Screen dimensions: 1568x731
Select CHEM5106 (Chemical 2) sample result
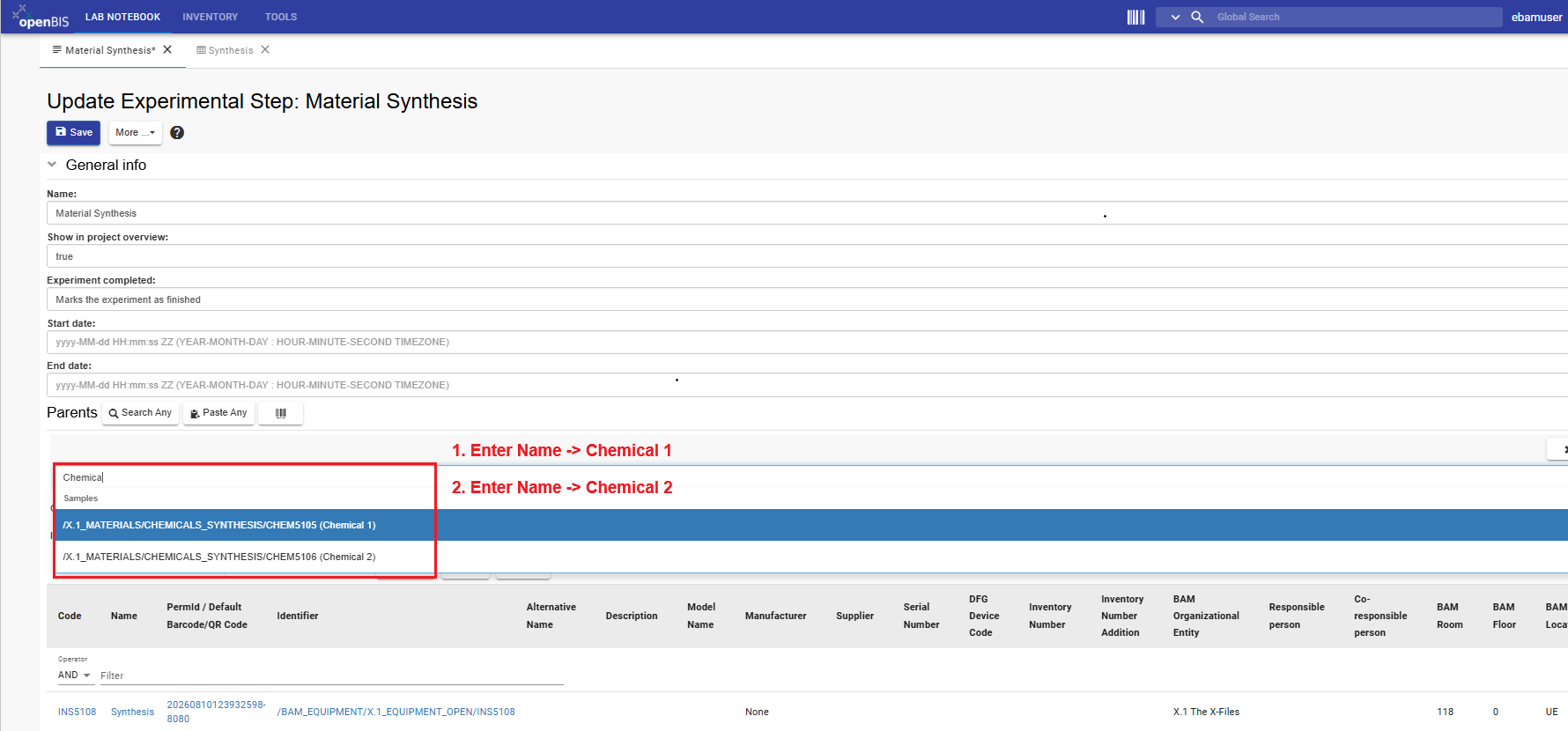pyautogui.click(x=810, y=557)
